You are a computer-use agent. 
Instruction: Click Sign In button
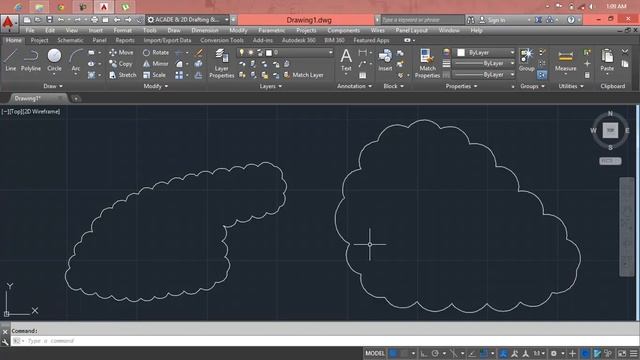(492, 20)
